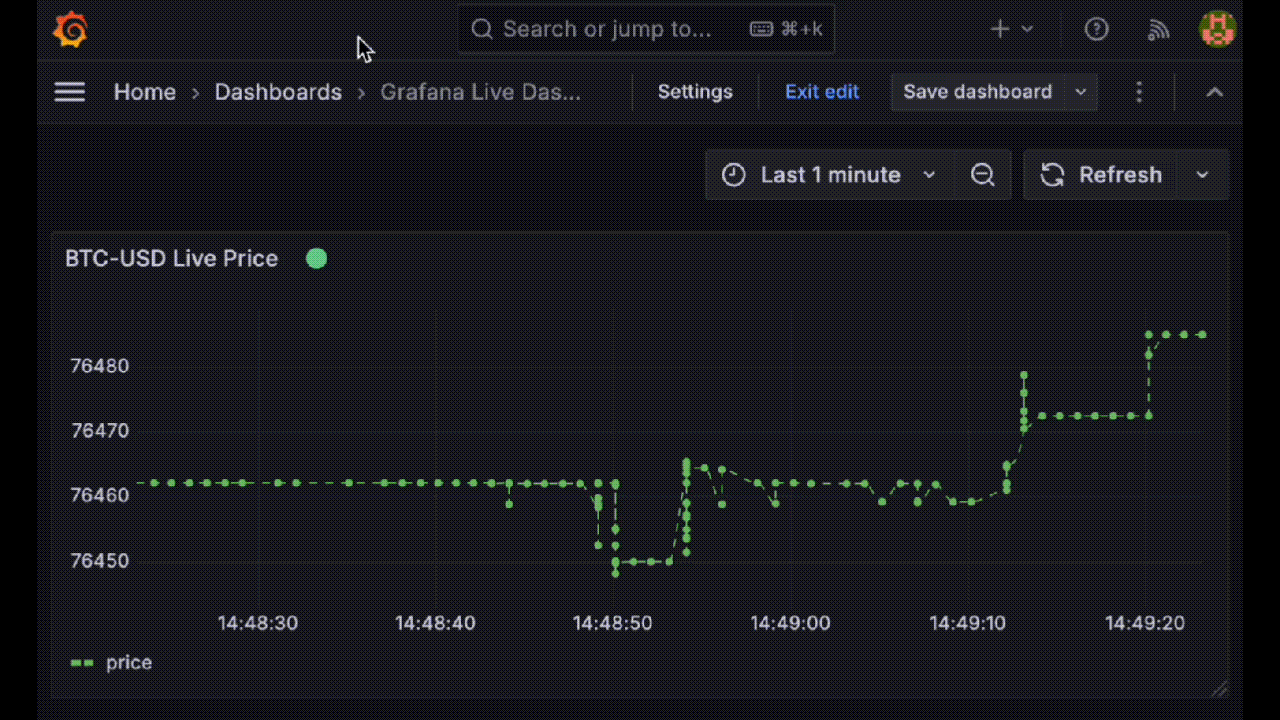Open the Settings menu item
The width and height of the screenshot is (1280, 720).
[695, 91]
